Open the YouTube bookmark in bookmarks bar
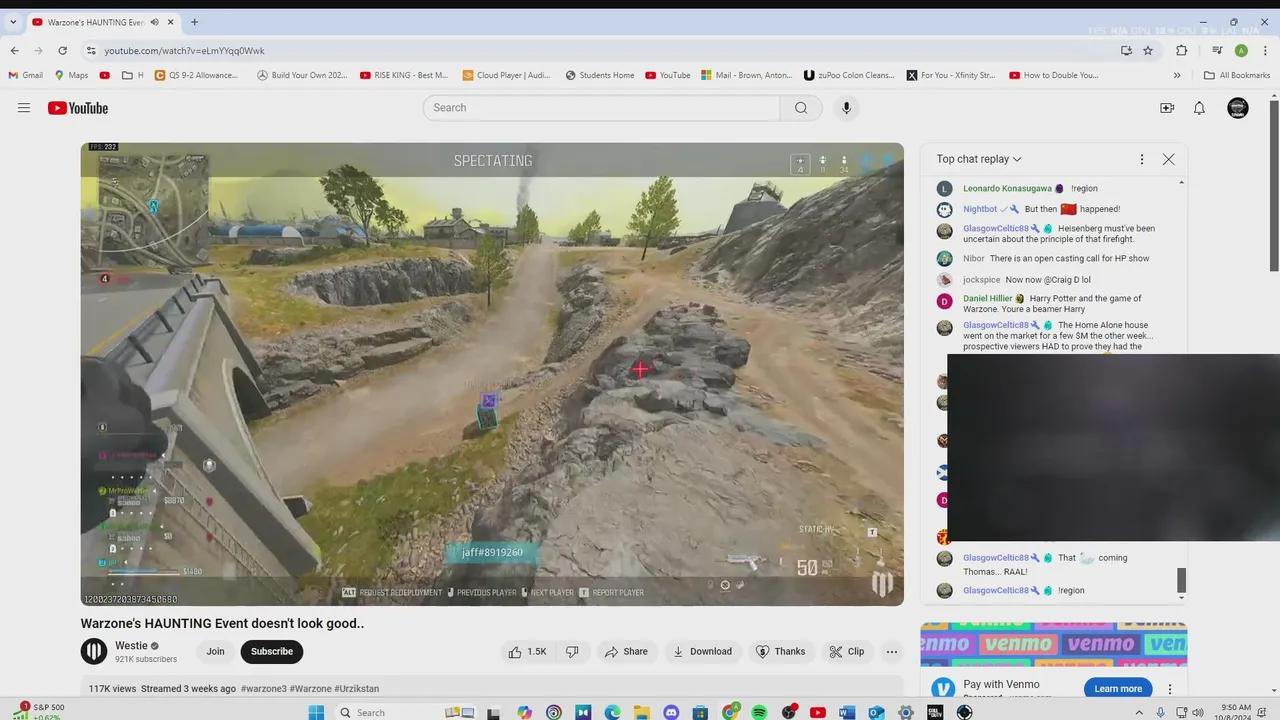1280x720 pixels. [668, 75]
